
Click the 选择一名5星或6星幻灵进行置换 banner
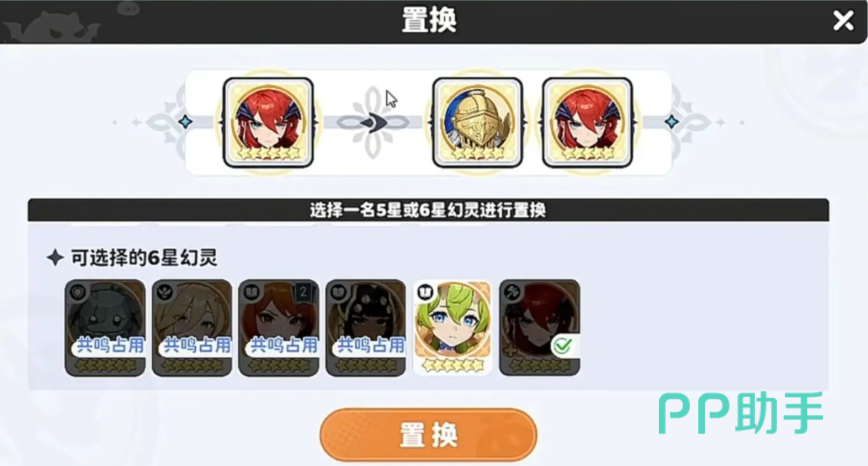click(x=428, y=210)
